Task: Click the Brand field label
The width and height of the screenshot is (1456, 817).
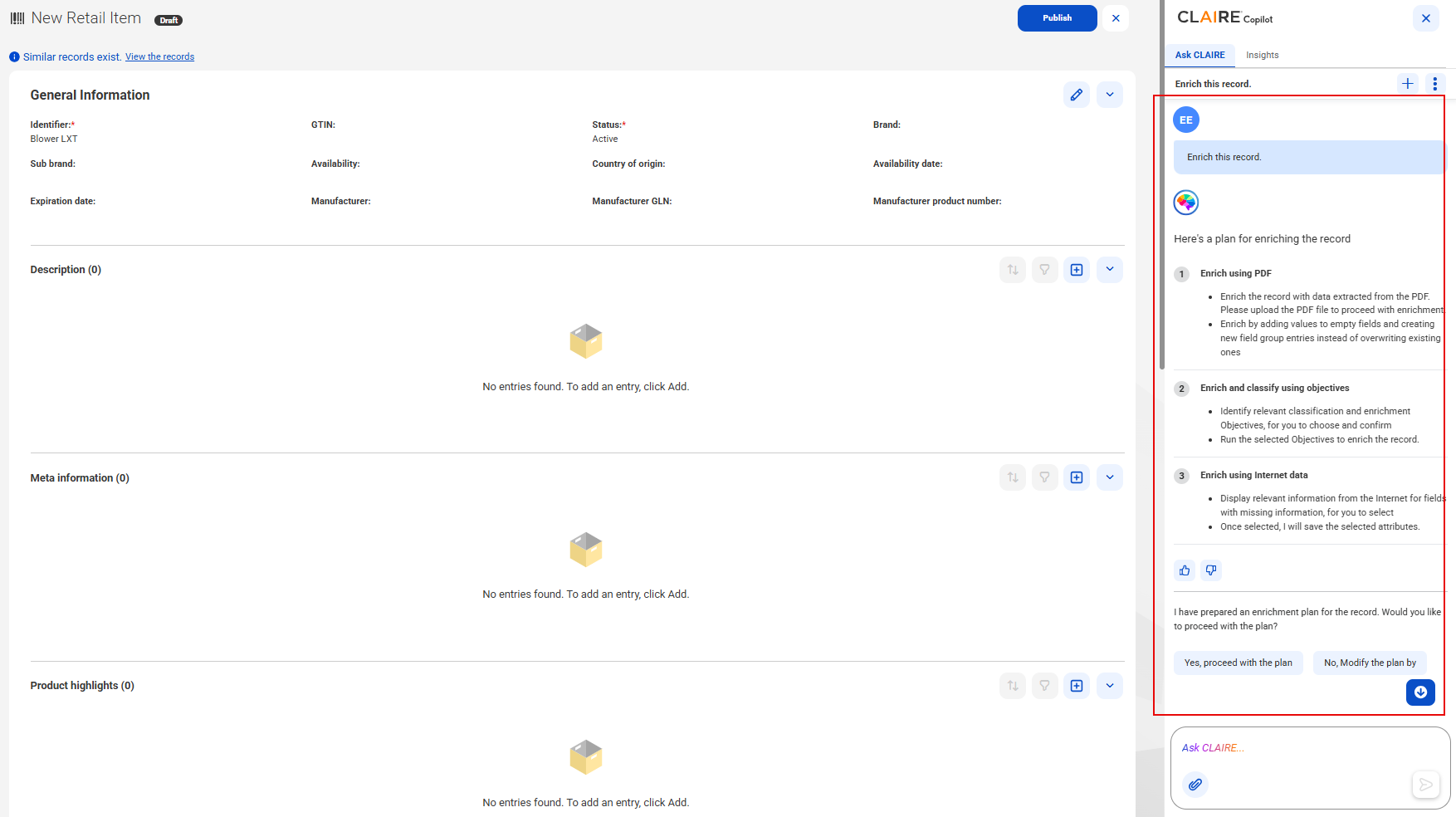Action: 887,125
